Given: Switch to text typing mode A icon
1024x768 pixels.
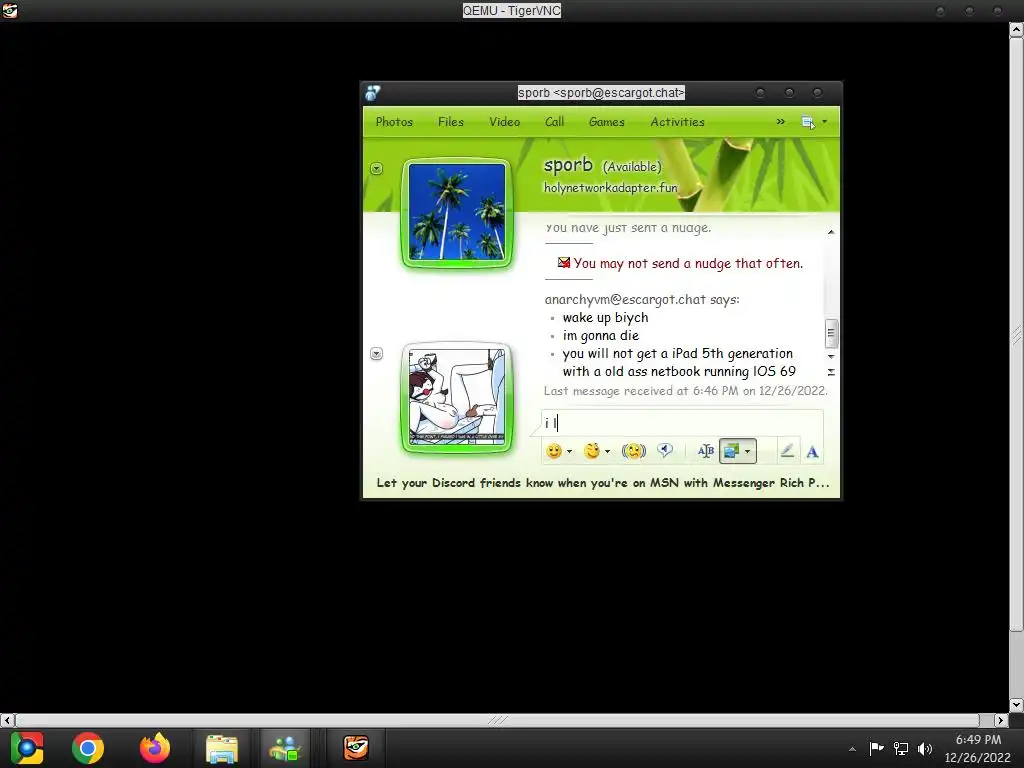Looking at the screenshot, I should pos(812,451).
